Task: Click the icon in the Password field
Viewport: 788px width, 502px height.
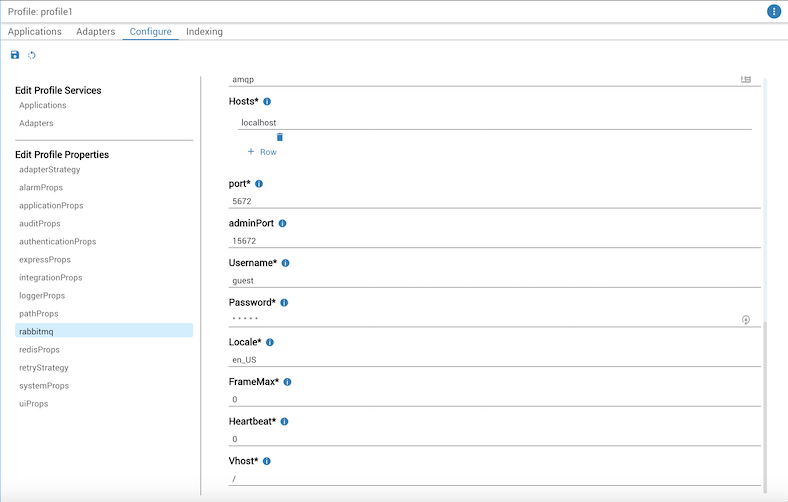Action: [746, 320]
